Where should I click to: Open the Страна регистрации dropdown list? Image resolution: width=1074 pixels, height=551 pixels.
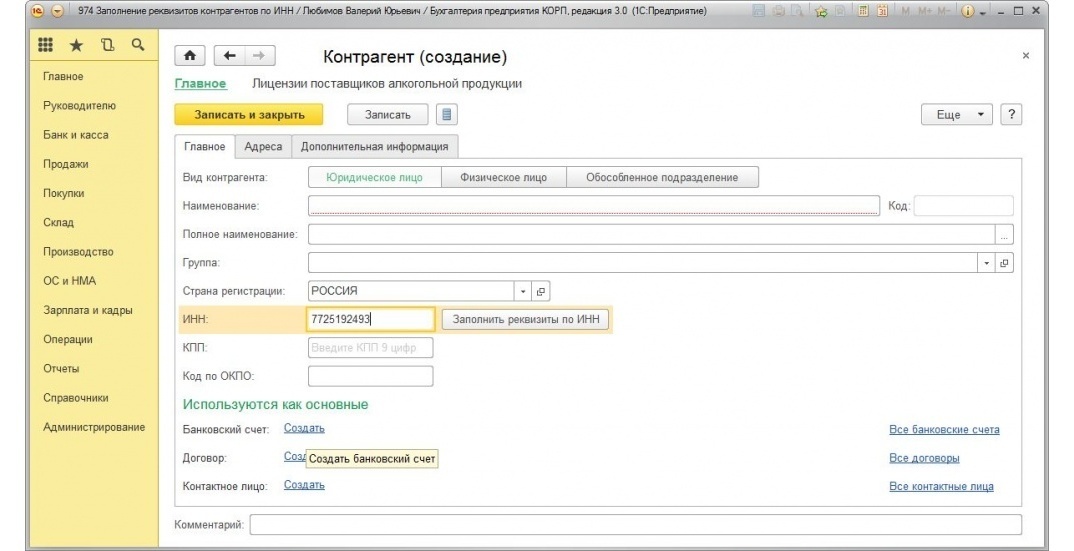coord(523,291)
